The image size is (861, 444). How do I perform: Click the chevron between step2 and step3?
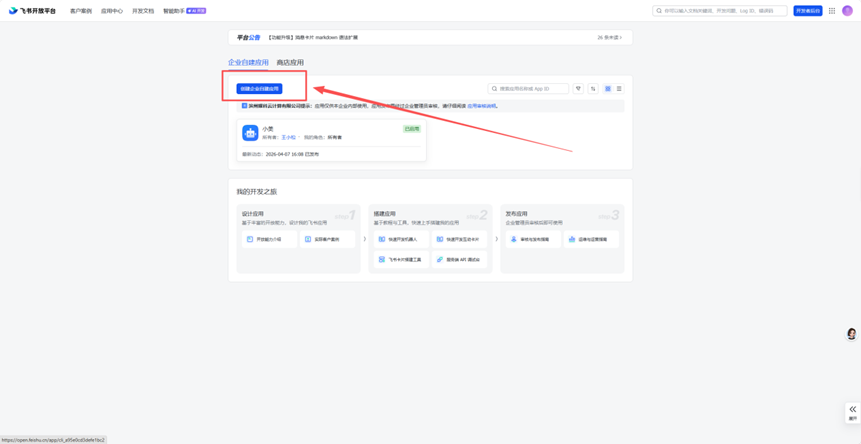[496, 239]
